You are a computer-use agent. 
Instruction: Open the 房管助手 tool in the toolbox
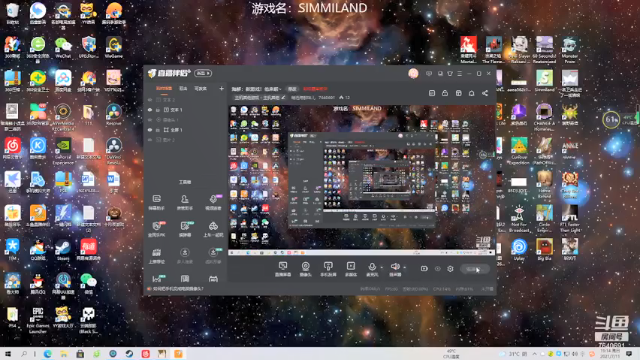(x=184, y=202)
